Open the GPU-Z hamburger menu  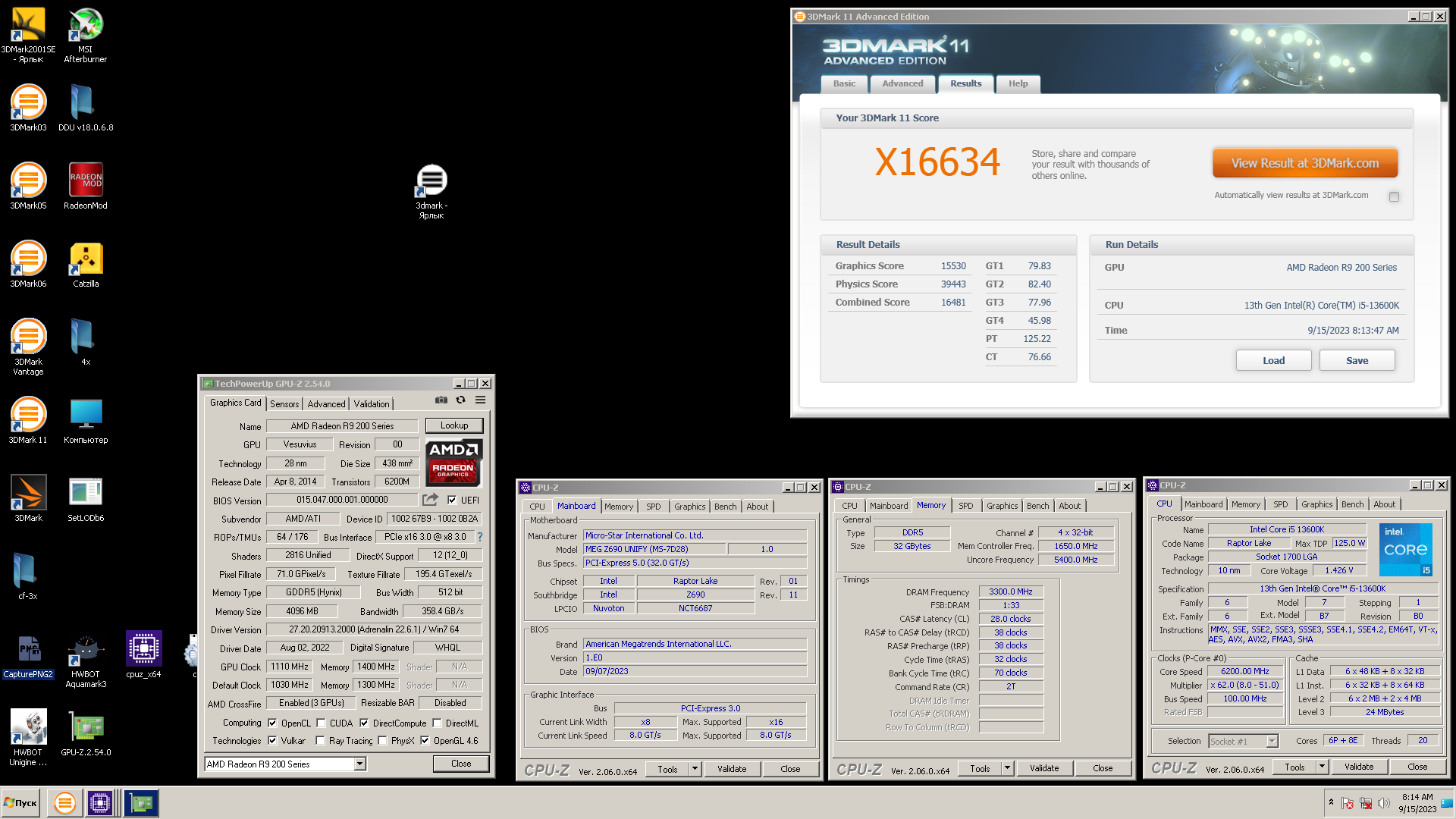tap(480, 400)
